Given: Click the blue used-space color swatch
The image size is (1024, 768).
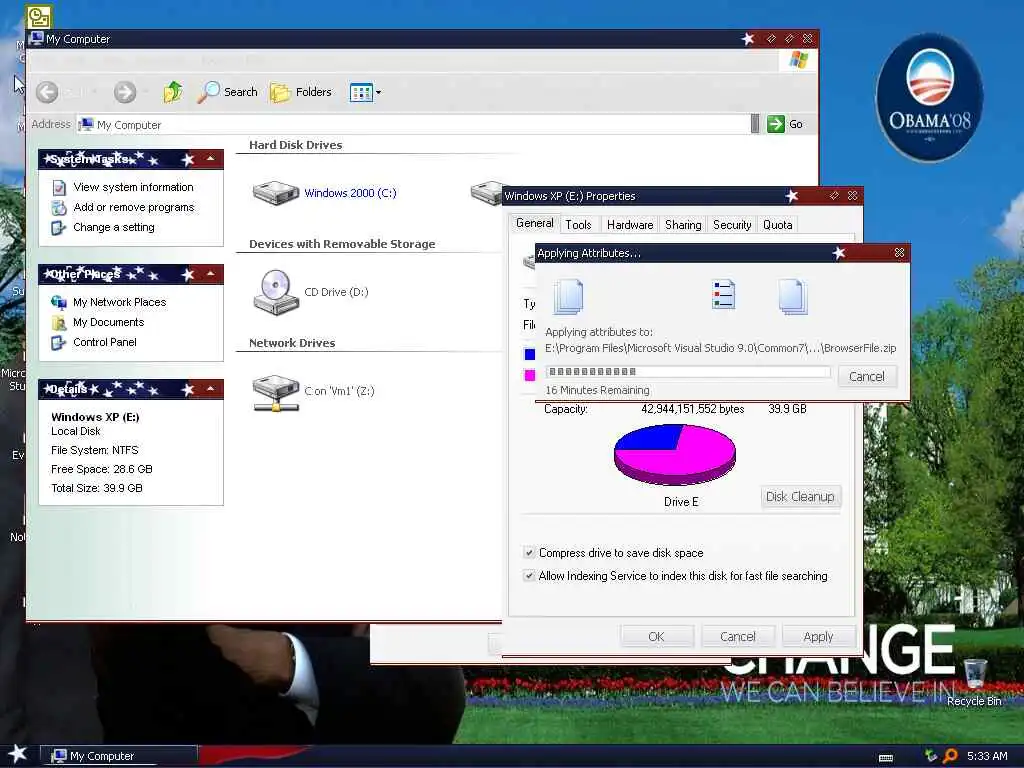Looking at the screenshot, I should click(x=530, y=354).
